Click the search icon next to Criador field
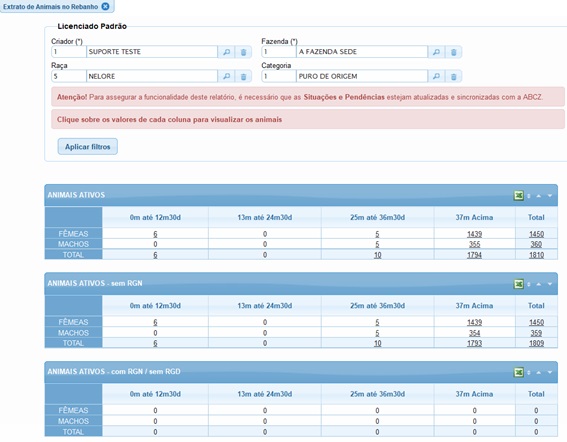This screenshot has height=442, width=567. tap(226, 52)
